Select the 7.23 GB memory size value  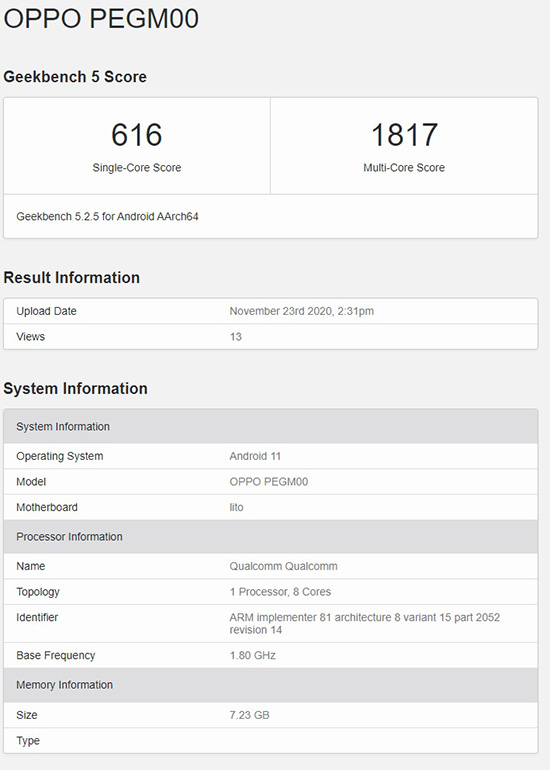click(x=249, y=715)
